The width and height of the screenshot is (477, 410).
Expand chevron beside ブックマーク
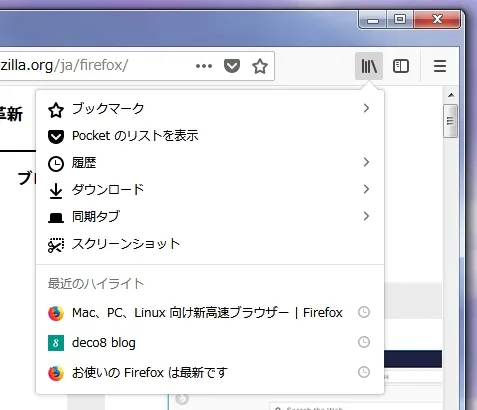(366, 108)
